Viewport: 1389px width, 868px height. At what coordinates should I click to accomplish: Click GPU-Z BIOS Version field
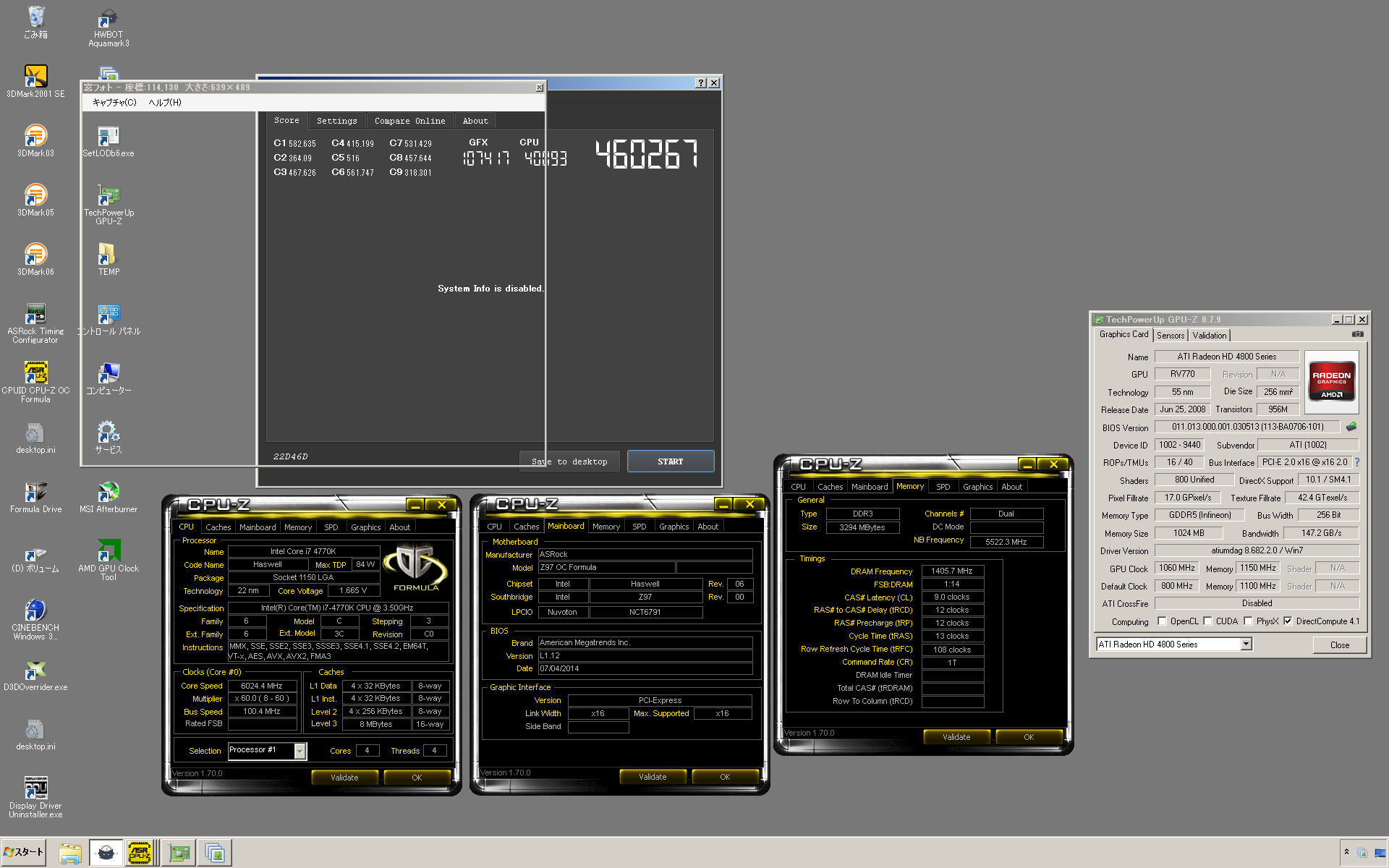1246,427
